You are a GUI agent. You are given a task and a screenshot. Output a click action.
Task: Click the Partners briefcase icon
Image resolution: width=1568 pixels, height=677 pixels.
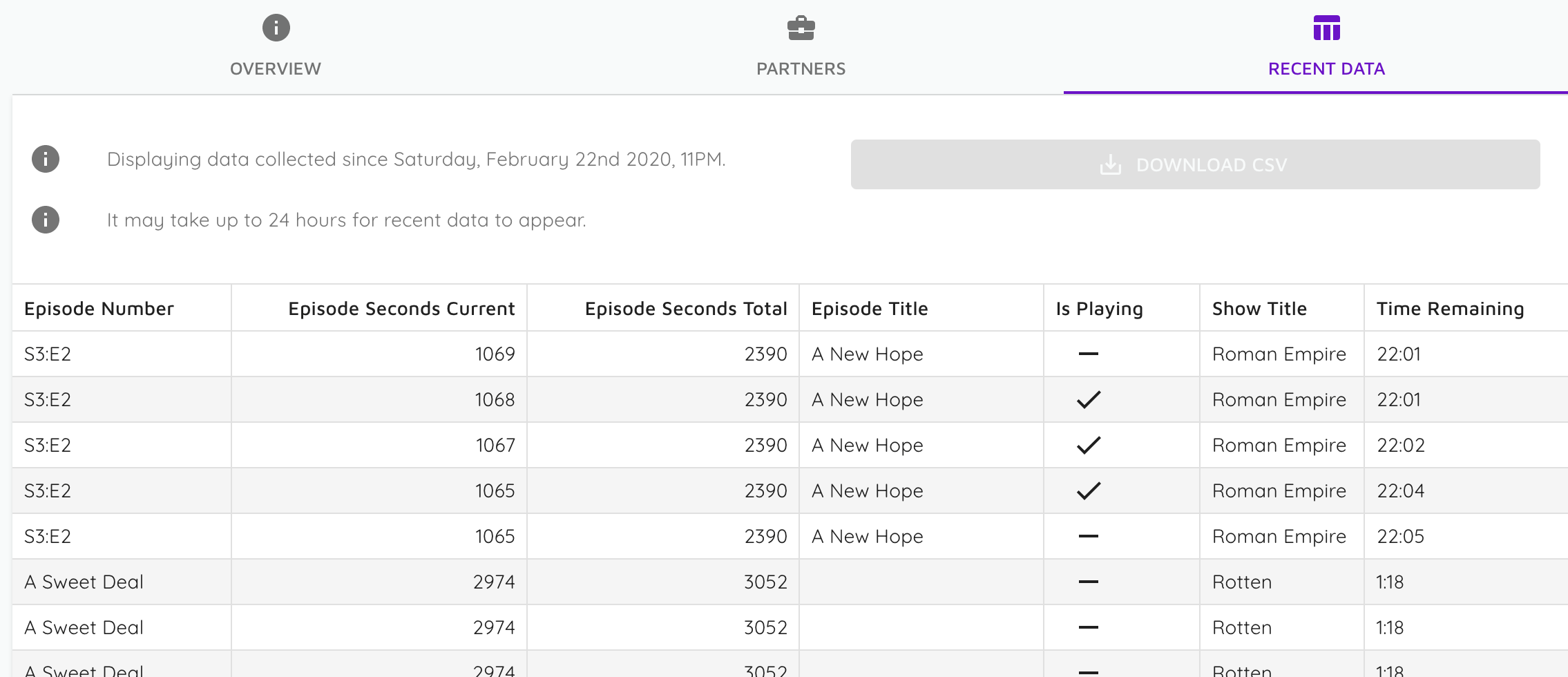(801, 28)
